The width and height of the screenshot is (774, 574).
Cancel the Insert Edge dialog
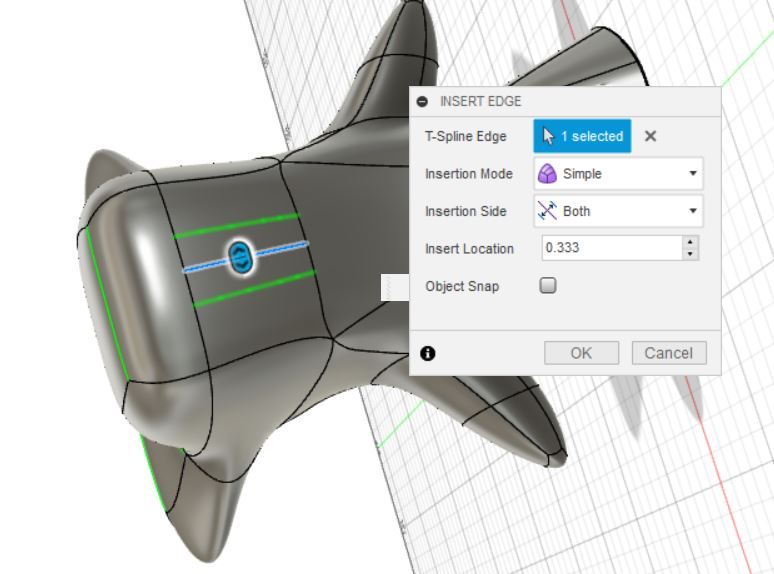(x=669, y=353)
